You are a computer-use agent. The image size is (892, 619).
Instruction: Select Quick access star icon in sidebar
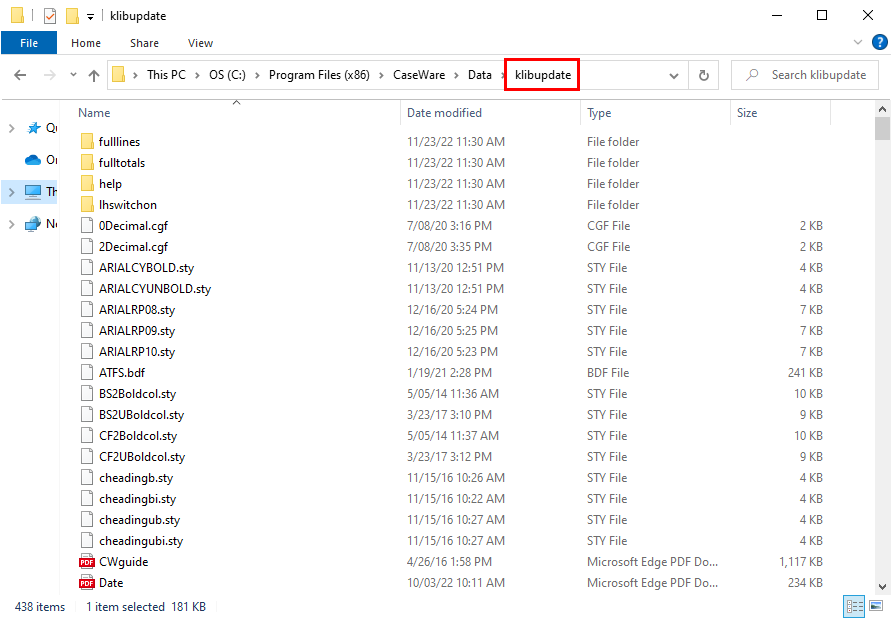(34, 128)
